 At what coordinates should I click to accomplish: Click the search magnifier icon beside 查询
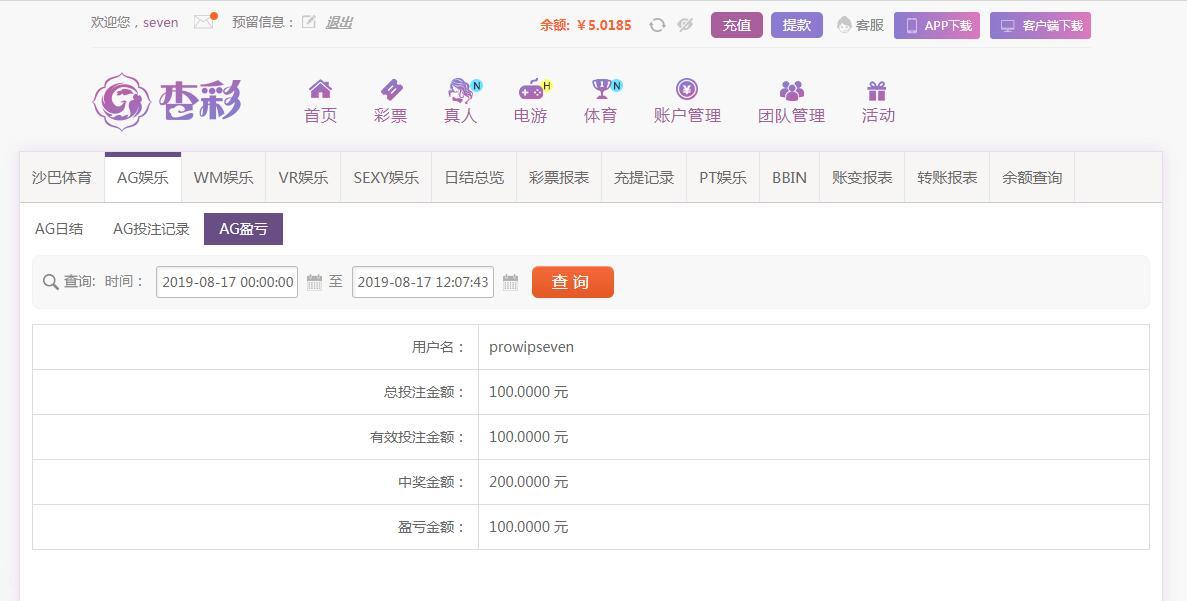click(x=51, y=282)
